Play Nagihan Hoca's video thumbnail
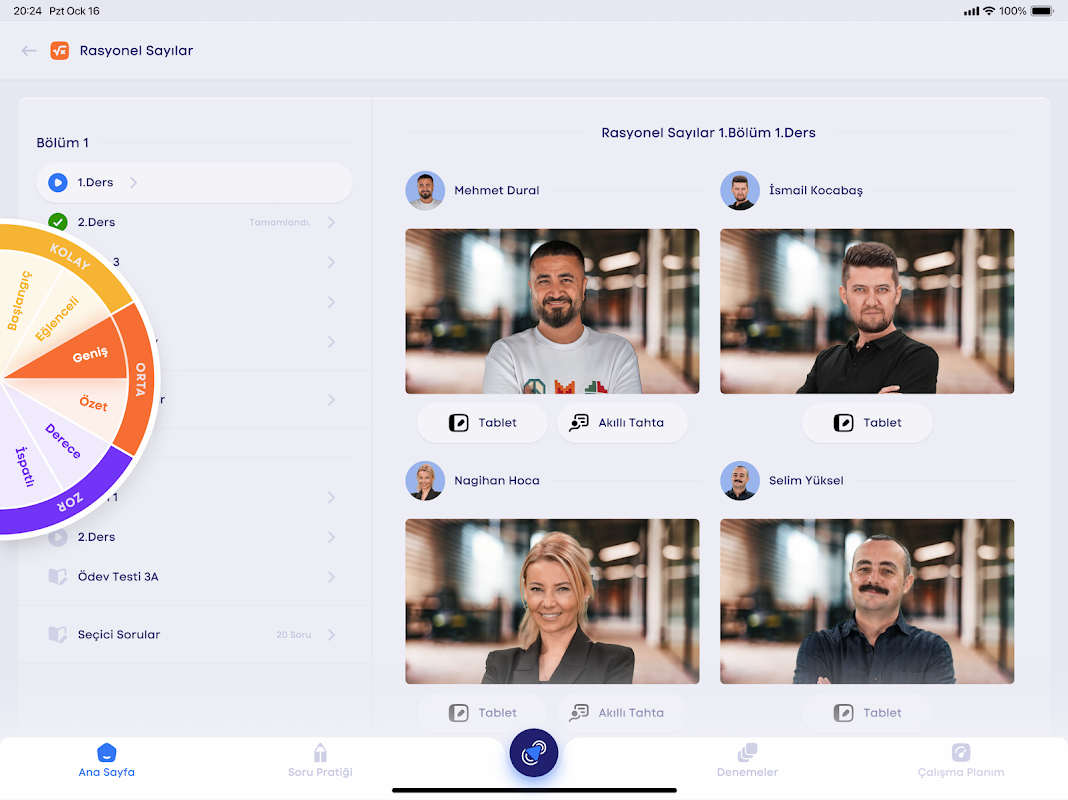1068x800 pixels. pos(552,601)
